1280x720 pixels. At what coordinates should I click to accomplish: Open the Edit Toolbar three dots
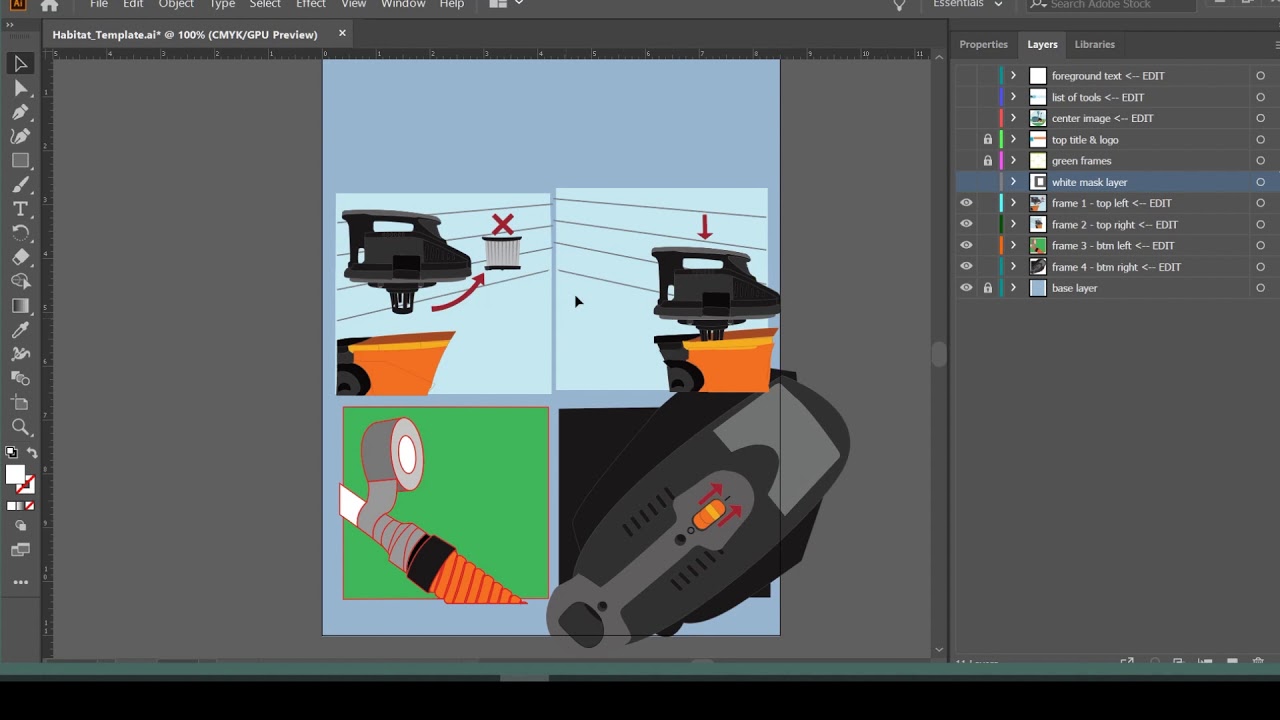point(20,582)
